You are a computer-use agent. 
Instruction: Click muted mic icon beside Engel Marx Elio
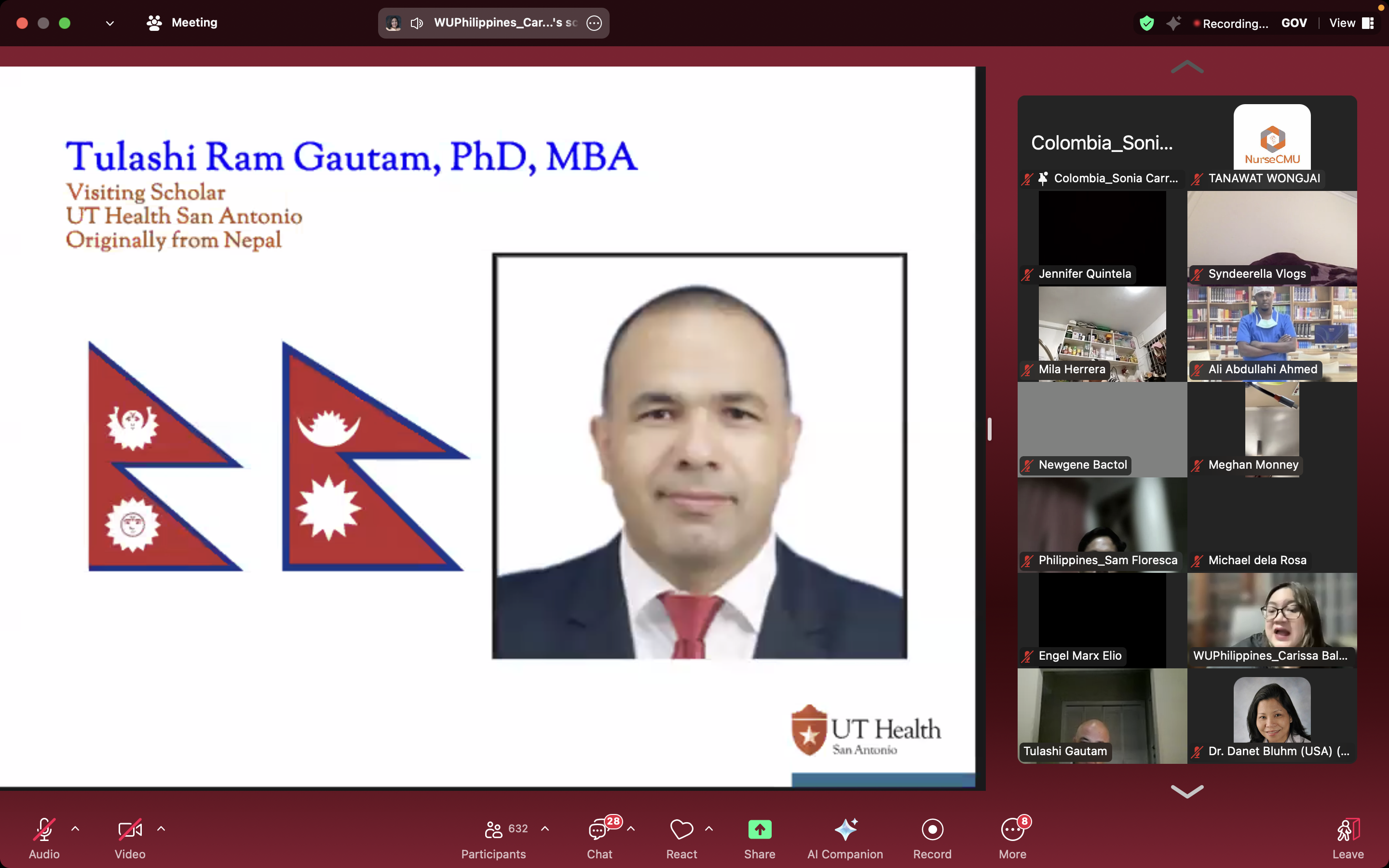coord(1027,656)
